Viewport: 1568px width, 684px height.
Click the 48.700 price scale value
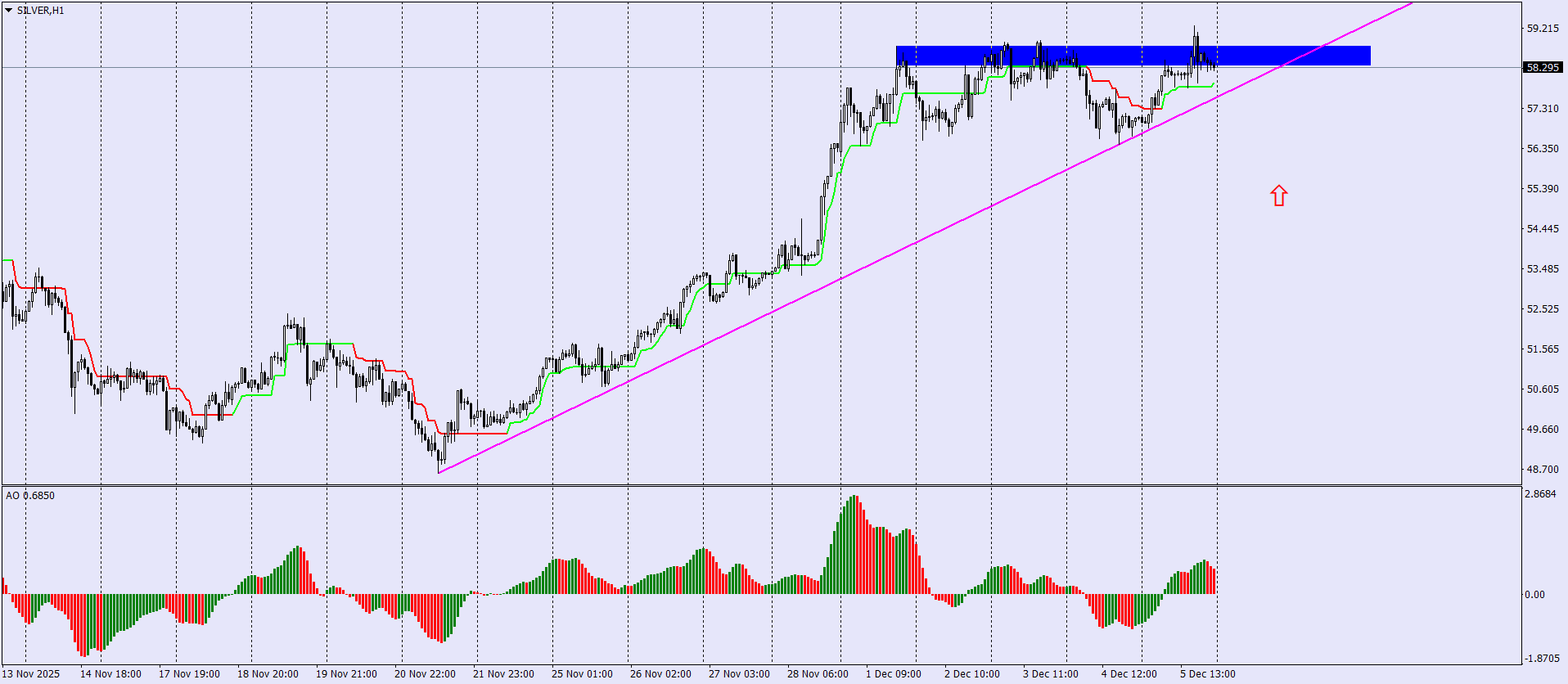(x=1543, y=470)
